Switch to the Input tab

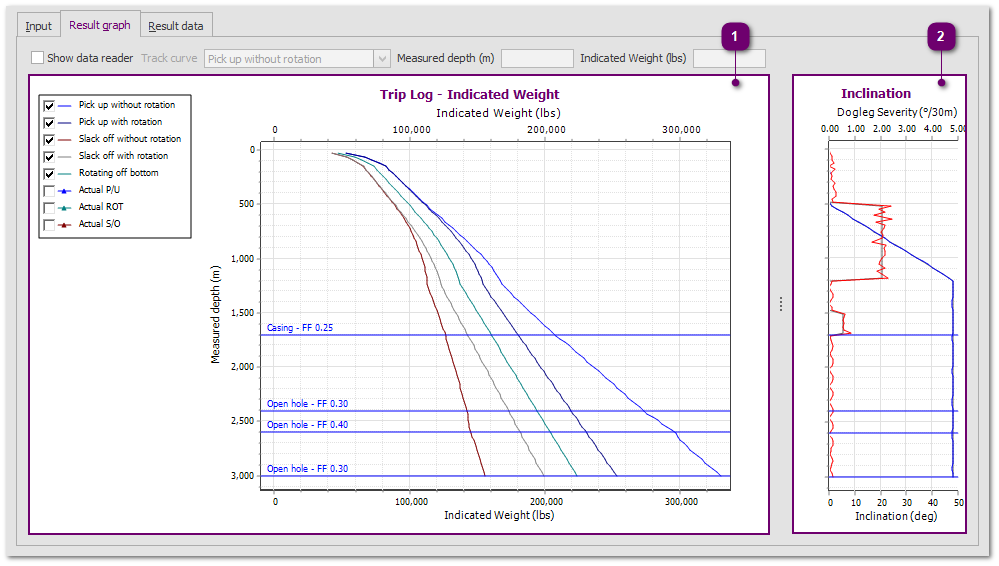(39, 26)
